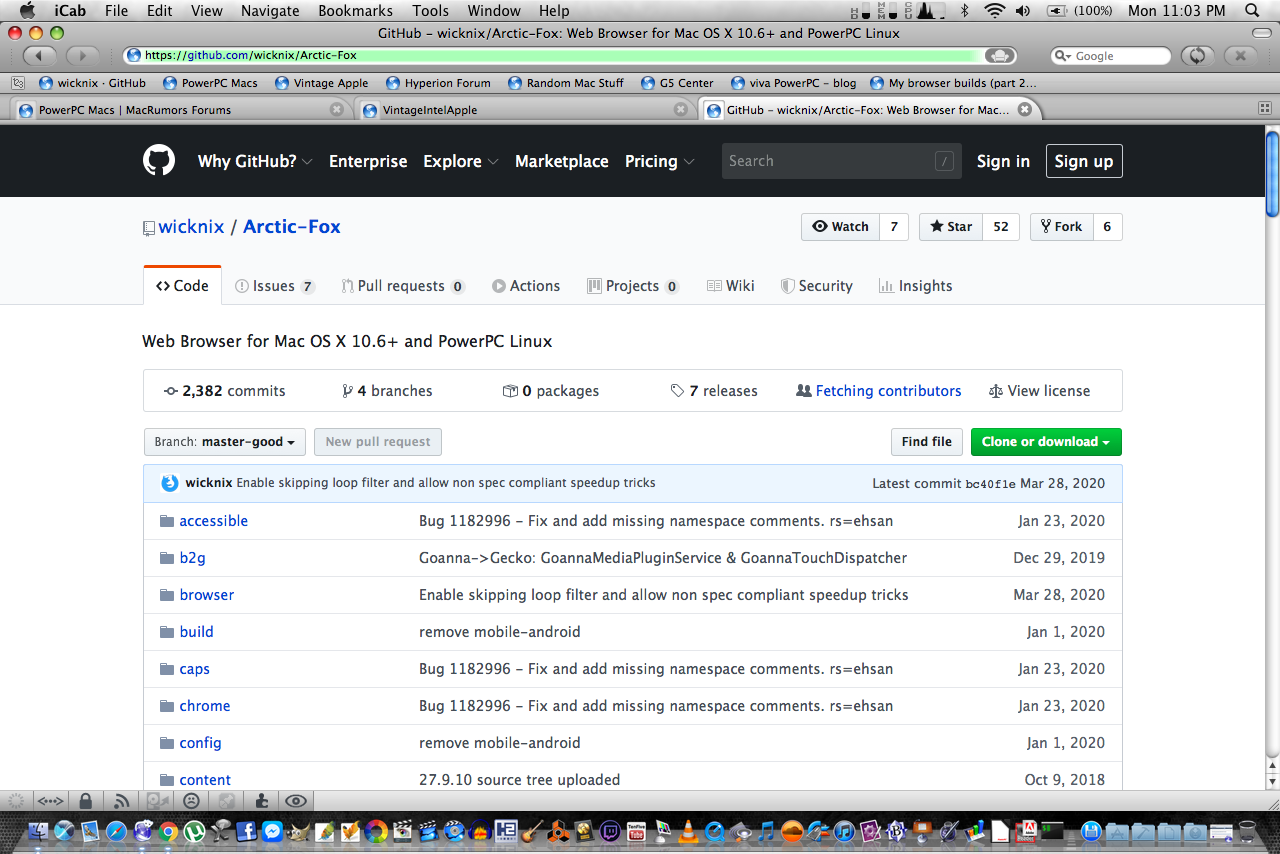
Task: Click the GitHub octocat logo
Action: (159, 161)
